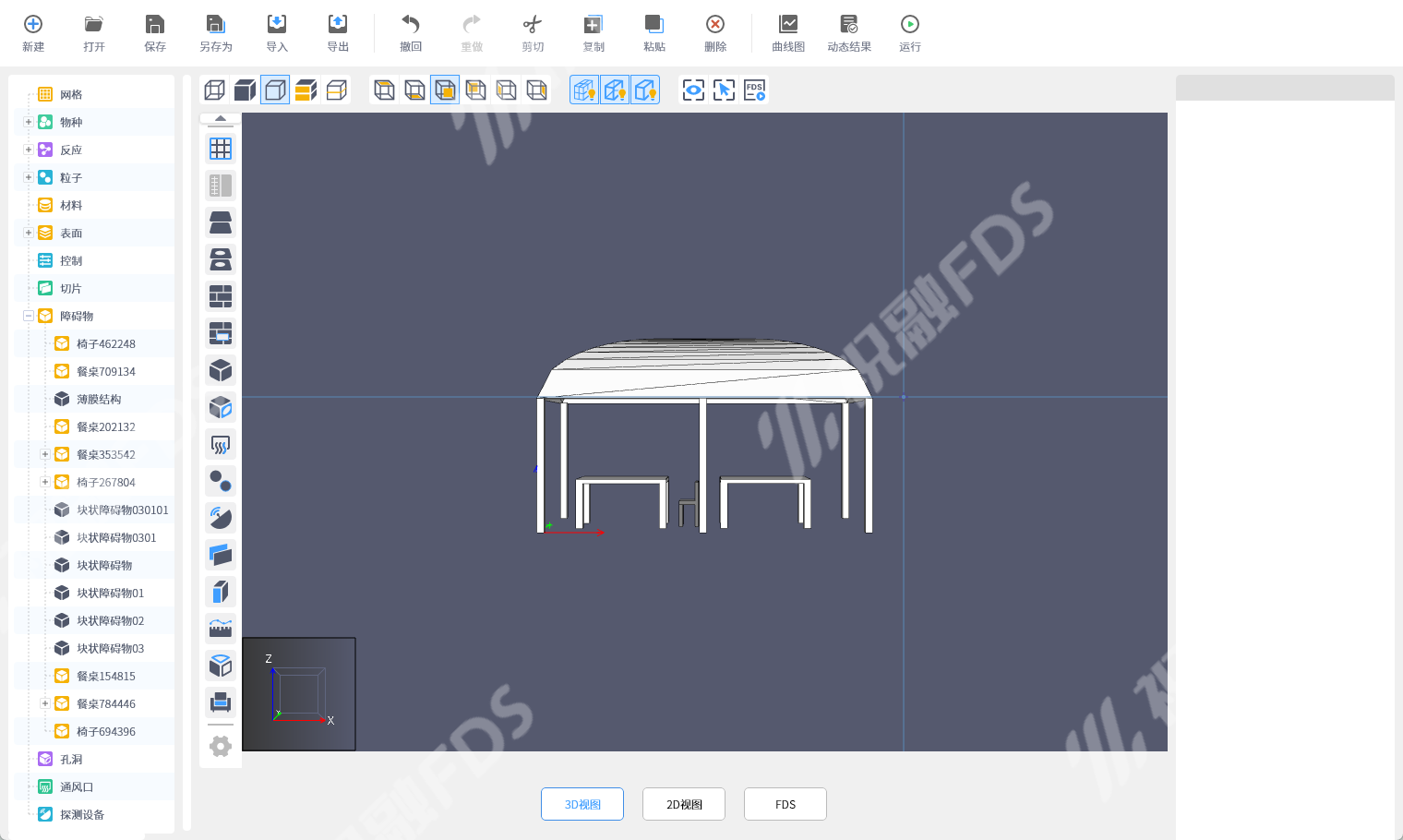Click the 复制 copy icon
The image size is (1403, 840).
pos(594,24)
